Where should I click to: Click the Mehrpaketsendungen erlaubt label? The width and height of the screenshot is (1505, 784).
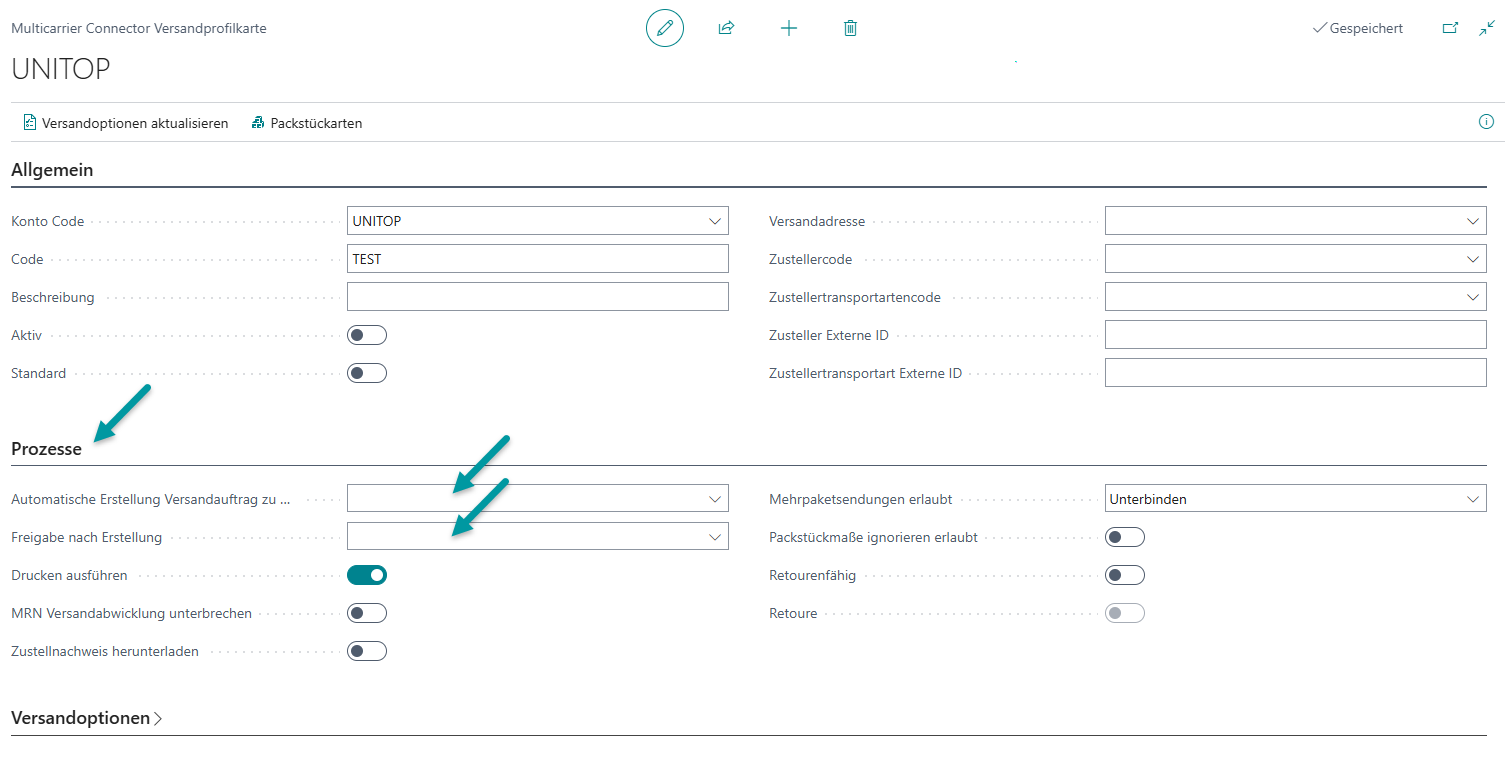pyautogui.click(x=861, y=499)
